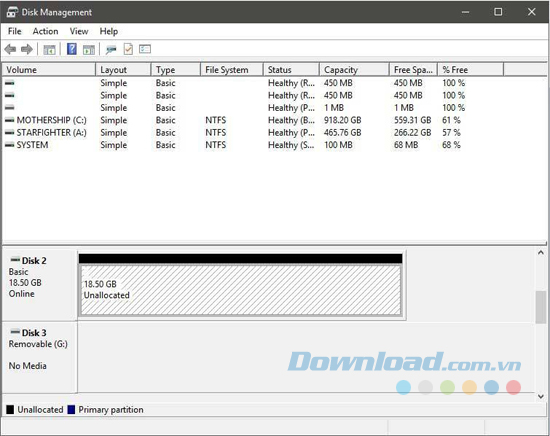Select the 1 MB volume drive icon

pos(10,108)
